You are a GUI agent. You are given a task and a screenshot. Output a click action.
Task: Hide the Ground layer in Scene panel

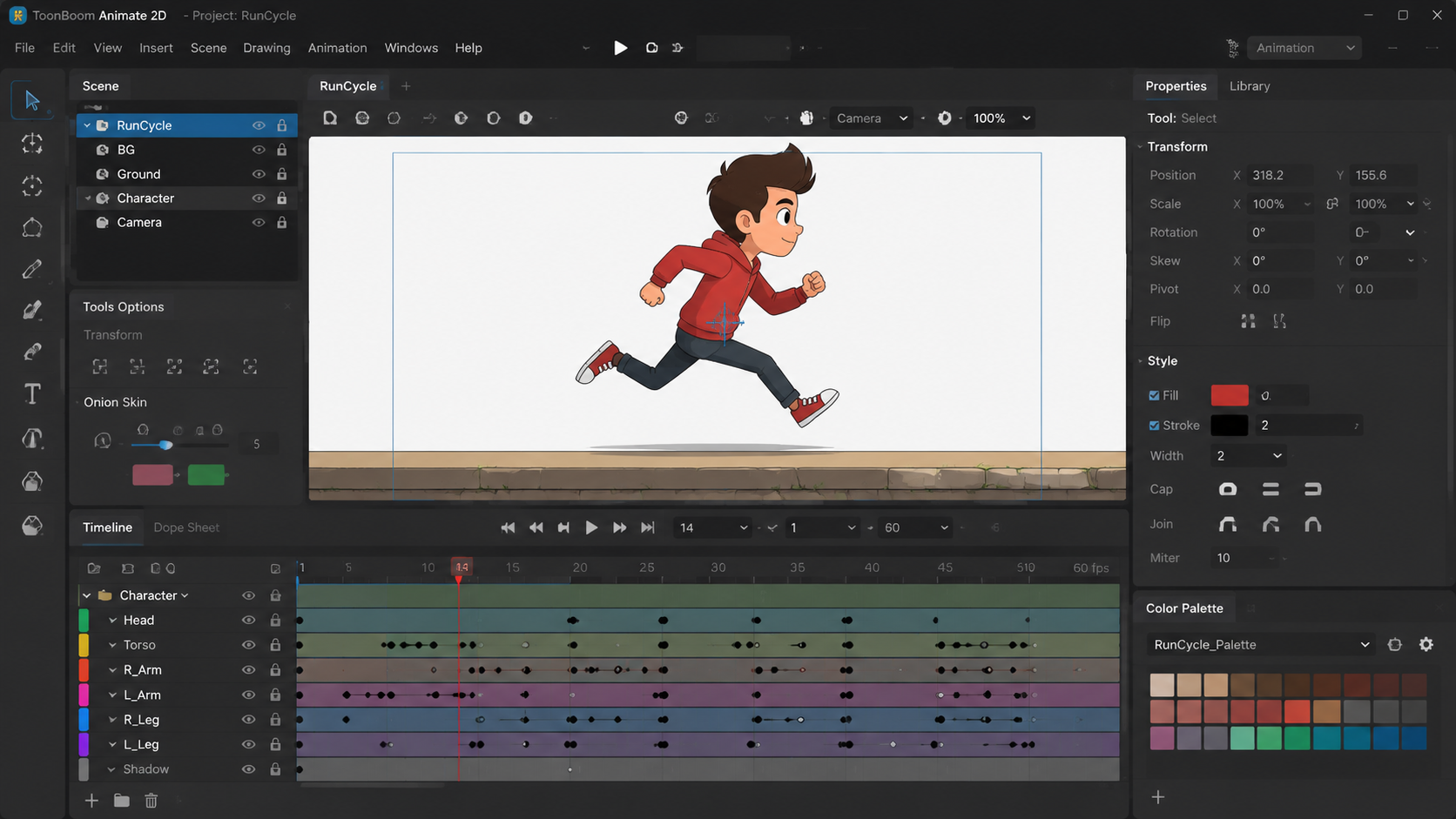(x=259, y=174)
